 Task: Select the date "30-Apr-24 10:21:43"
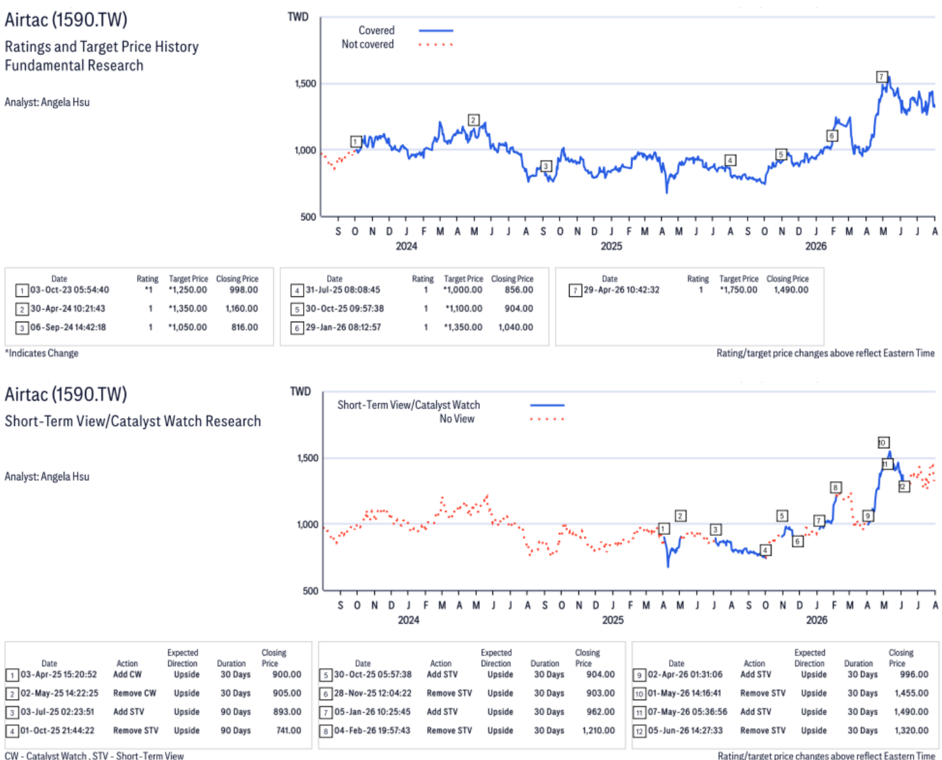tap(68, 309)
